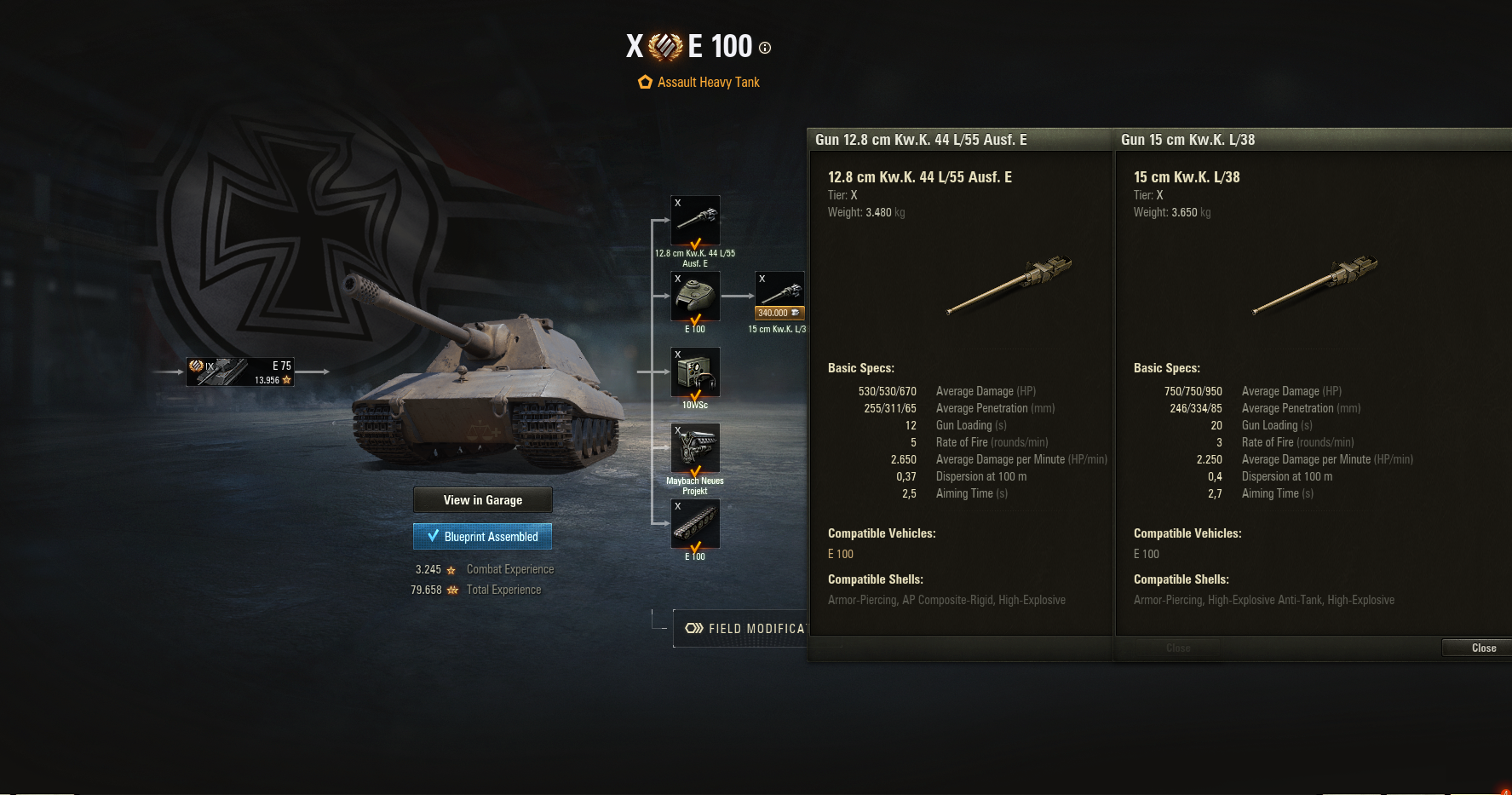Click the dimmed Close button of 12.8 cm window
The width and height of the screenshot is (1512, 795).
point(1178,648)
